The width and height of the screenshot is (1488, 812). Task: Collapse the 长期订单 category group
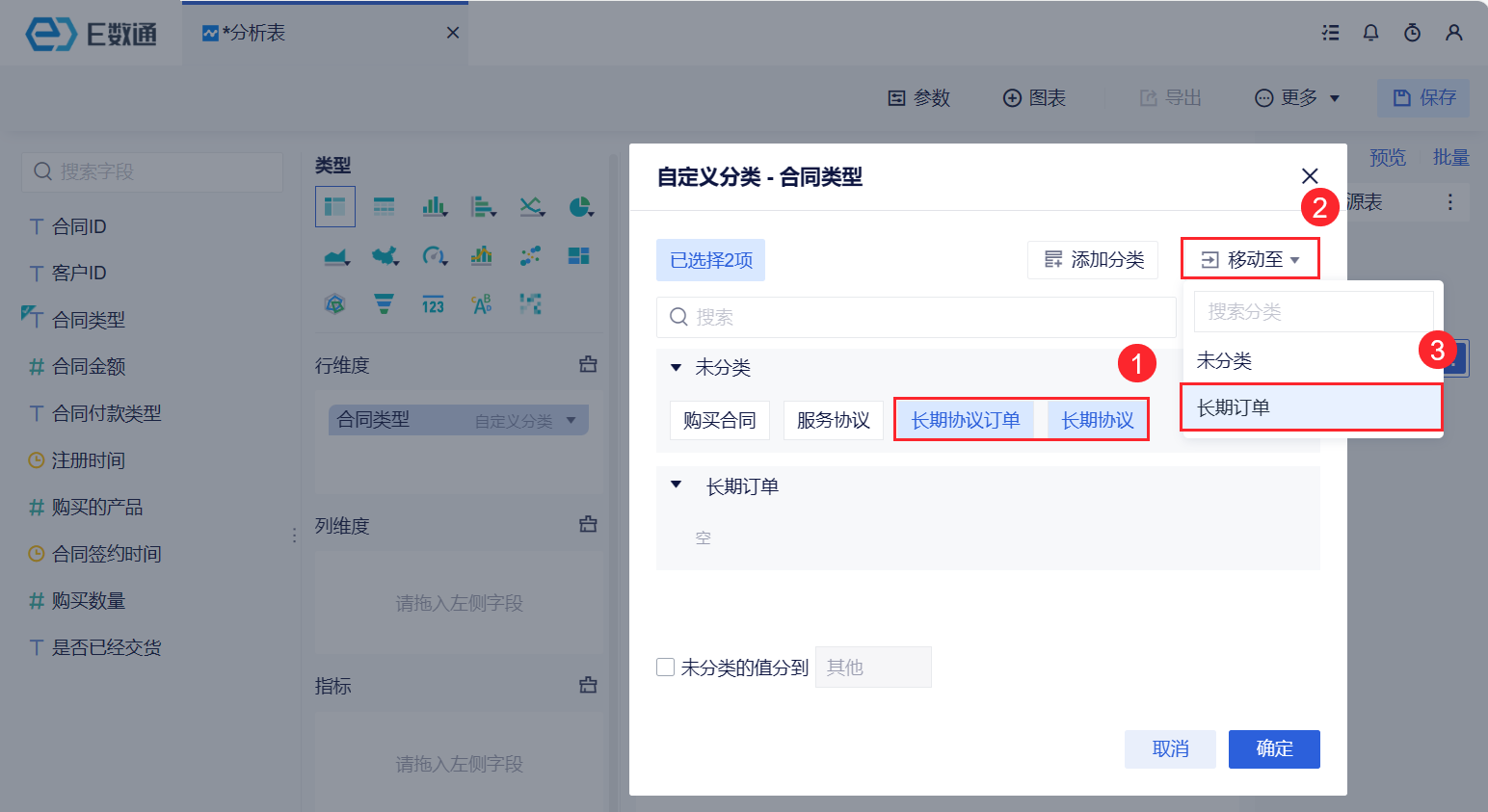point(676,485)
